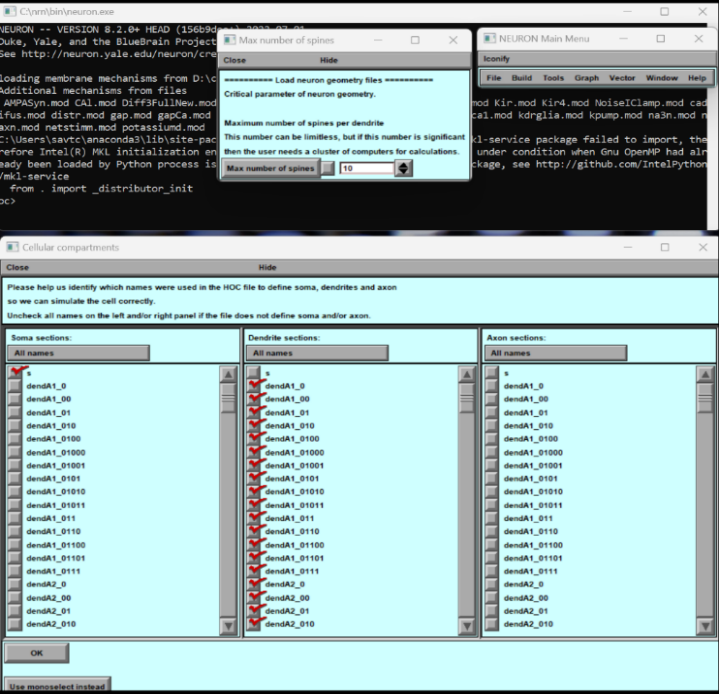Toggle dendA2_0 in Dendrite sections
The width and height of the screenshot is (719, 694).
coord(255,584)
